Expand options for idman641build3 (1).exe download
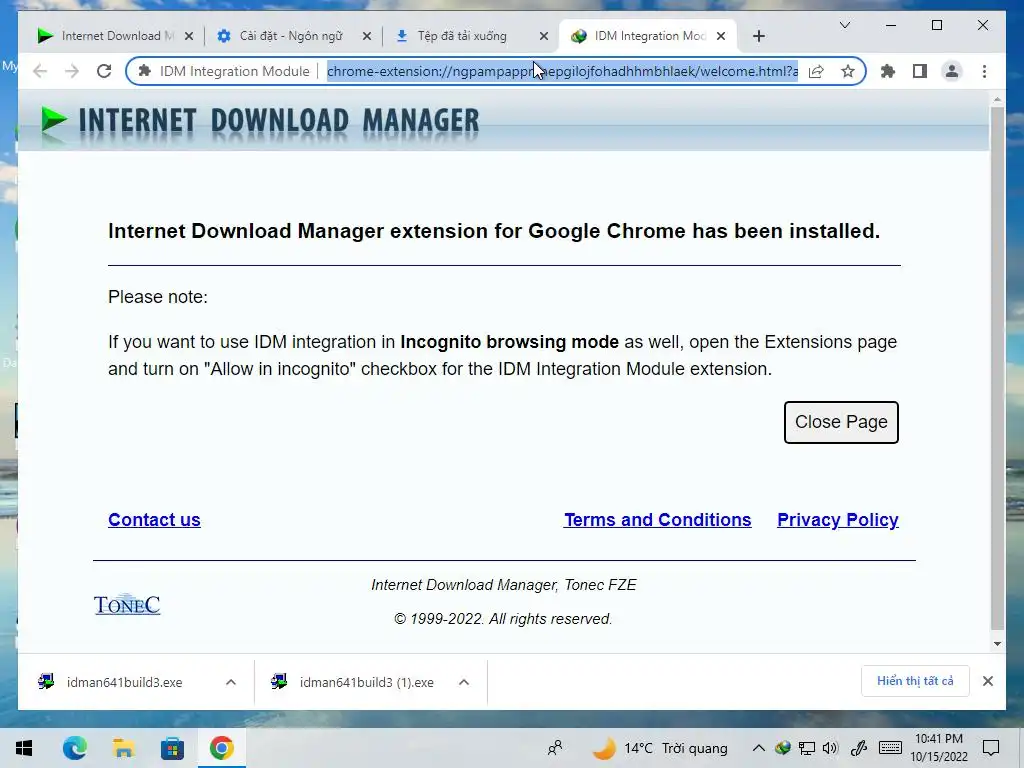The height and width of the screenshot is (768, 1024). pos(464,682)
